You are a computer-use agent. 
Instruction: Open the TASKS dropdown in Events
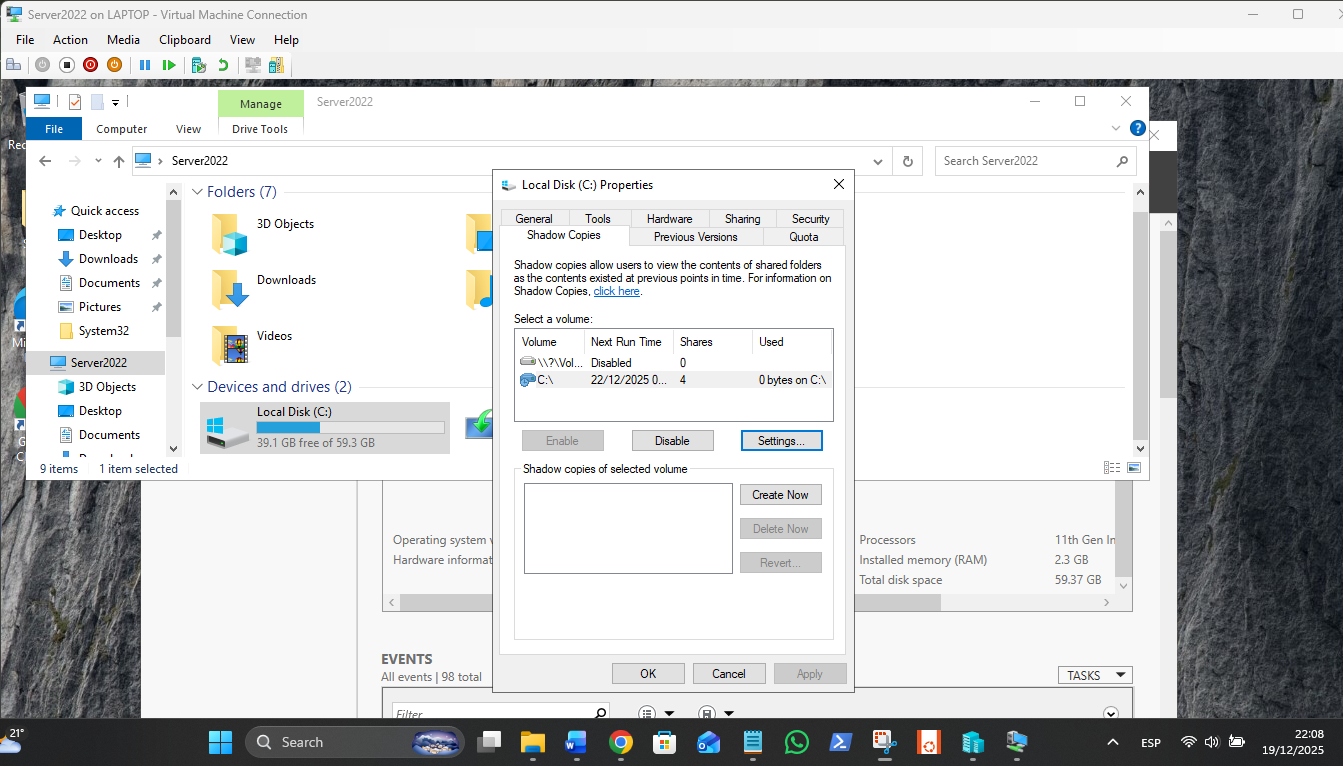click(x=1094, y=676)
